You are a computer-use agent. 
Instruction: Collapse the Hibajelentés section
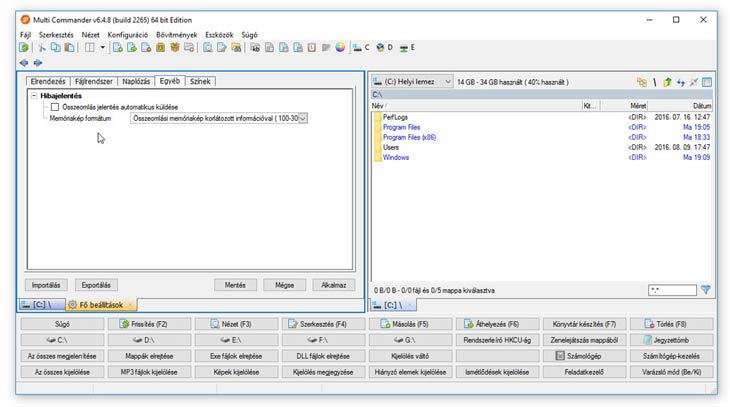click(x=34, y=95)
